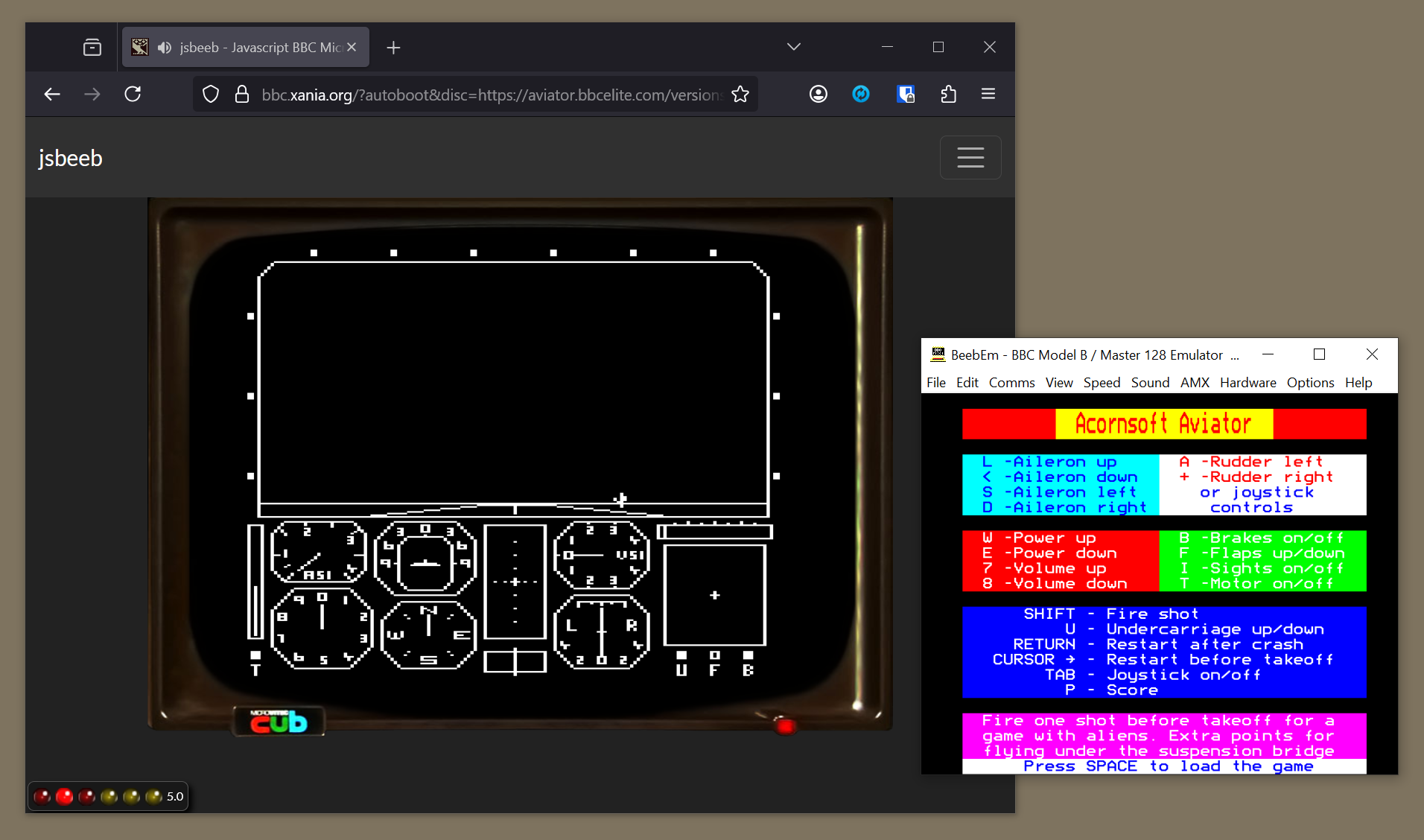
Task: Open a new browser tab
Action: 394,48
